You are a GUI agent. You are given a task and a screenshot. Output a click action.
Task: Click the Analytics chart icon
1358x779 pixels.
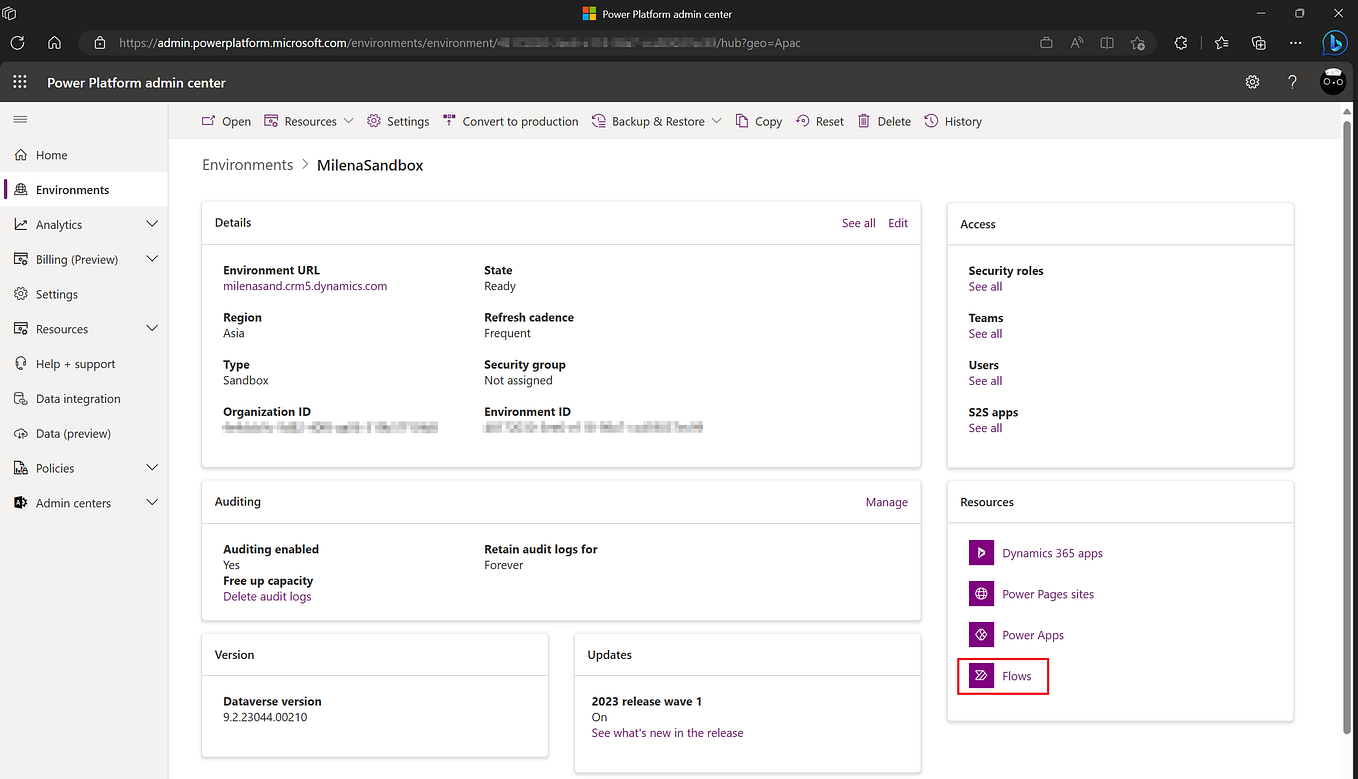tap(21, 225)
